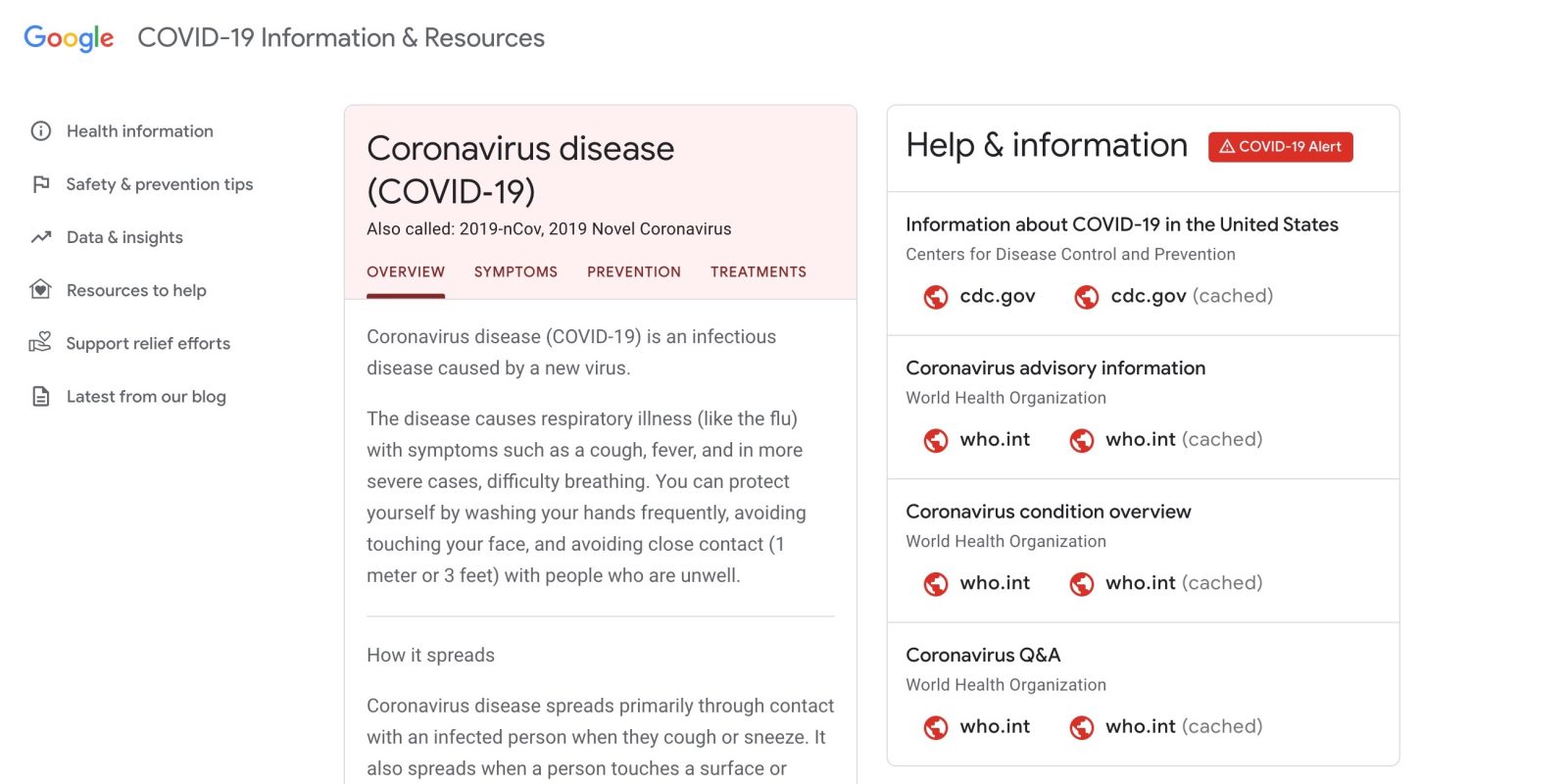
Task: Click the Safety & prevention flag icon
Action: coord(41,184)
